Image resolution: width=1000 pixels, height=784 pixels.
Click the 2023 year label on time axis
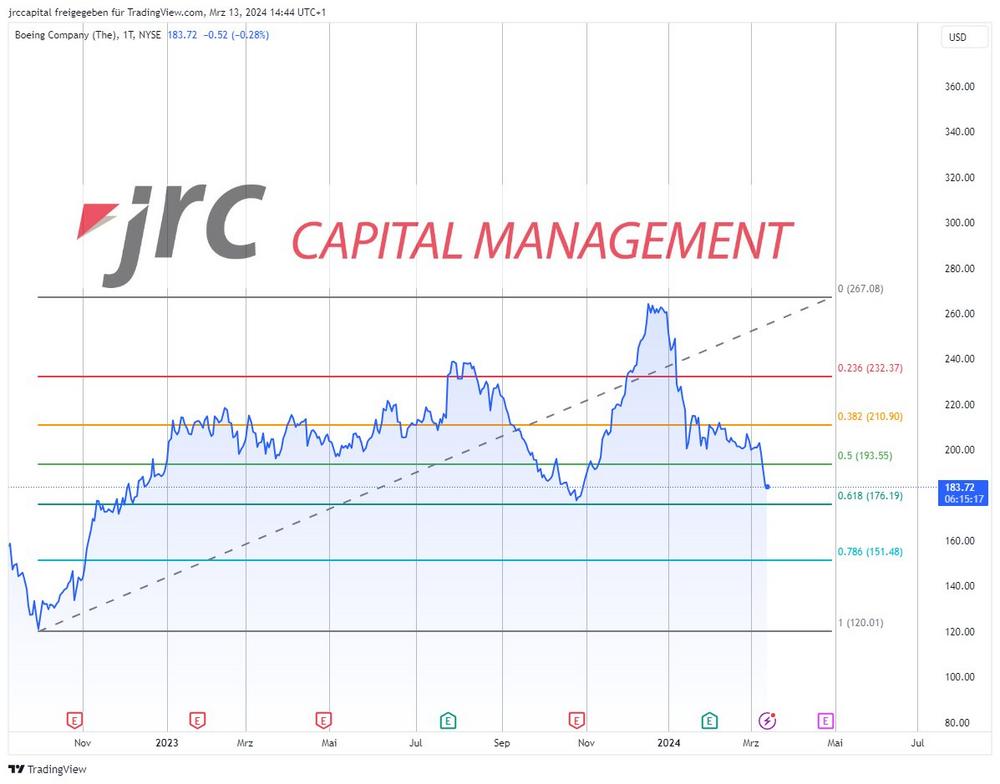tap(167, 743)
